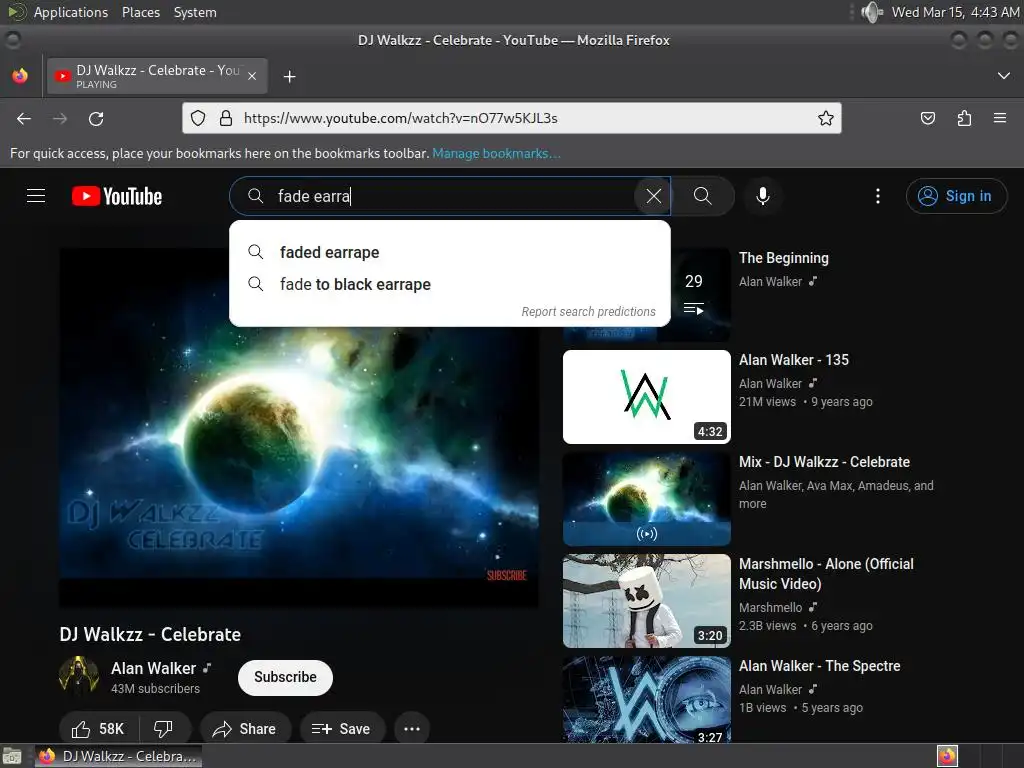This screenshot has height=768, width=1024.
Task: Bookmark this page with star icon
Action: [x=825, y=118]
